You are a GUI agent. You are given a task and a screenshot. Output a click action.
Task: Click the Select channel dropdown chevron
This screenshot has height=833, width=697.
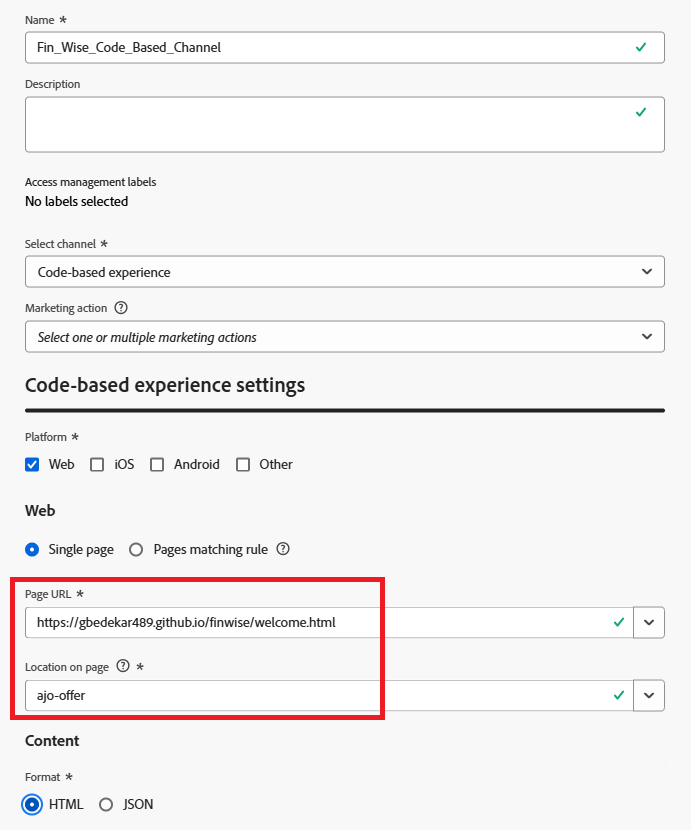tap(649, 271)
